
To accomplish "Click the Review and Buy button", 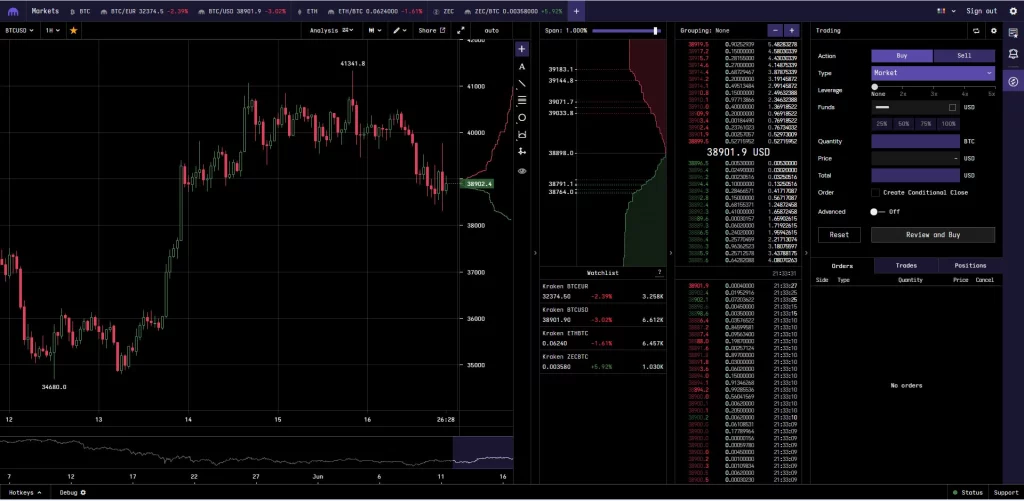I will tap(932, 235).
